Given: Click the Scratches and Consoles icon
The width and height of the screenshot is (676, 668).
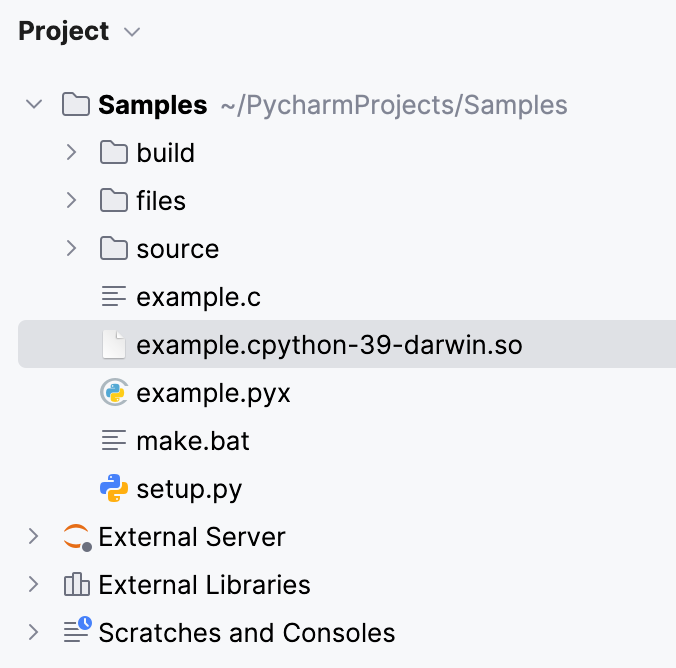Looking at the screenshot, I should click(x=76, y=632).
